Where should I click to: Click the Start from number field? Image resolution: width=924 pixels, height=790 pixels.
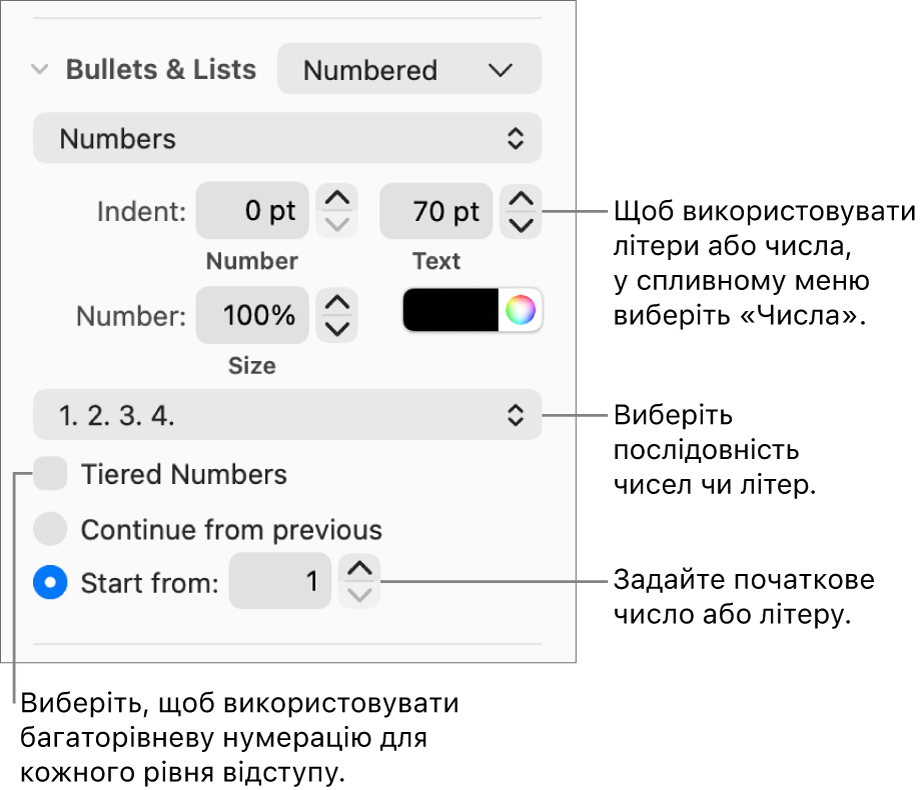280,581
